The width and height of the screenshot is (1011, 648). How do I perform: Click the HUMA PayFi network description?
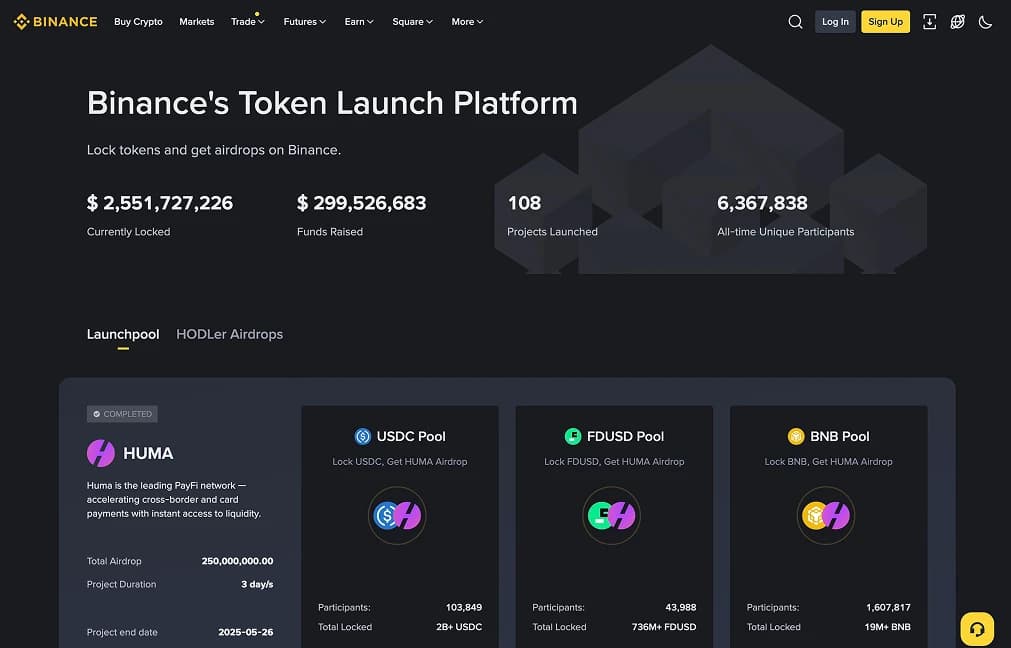[174, 500]
